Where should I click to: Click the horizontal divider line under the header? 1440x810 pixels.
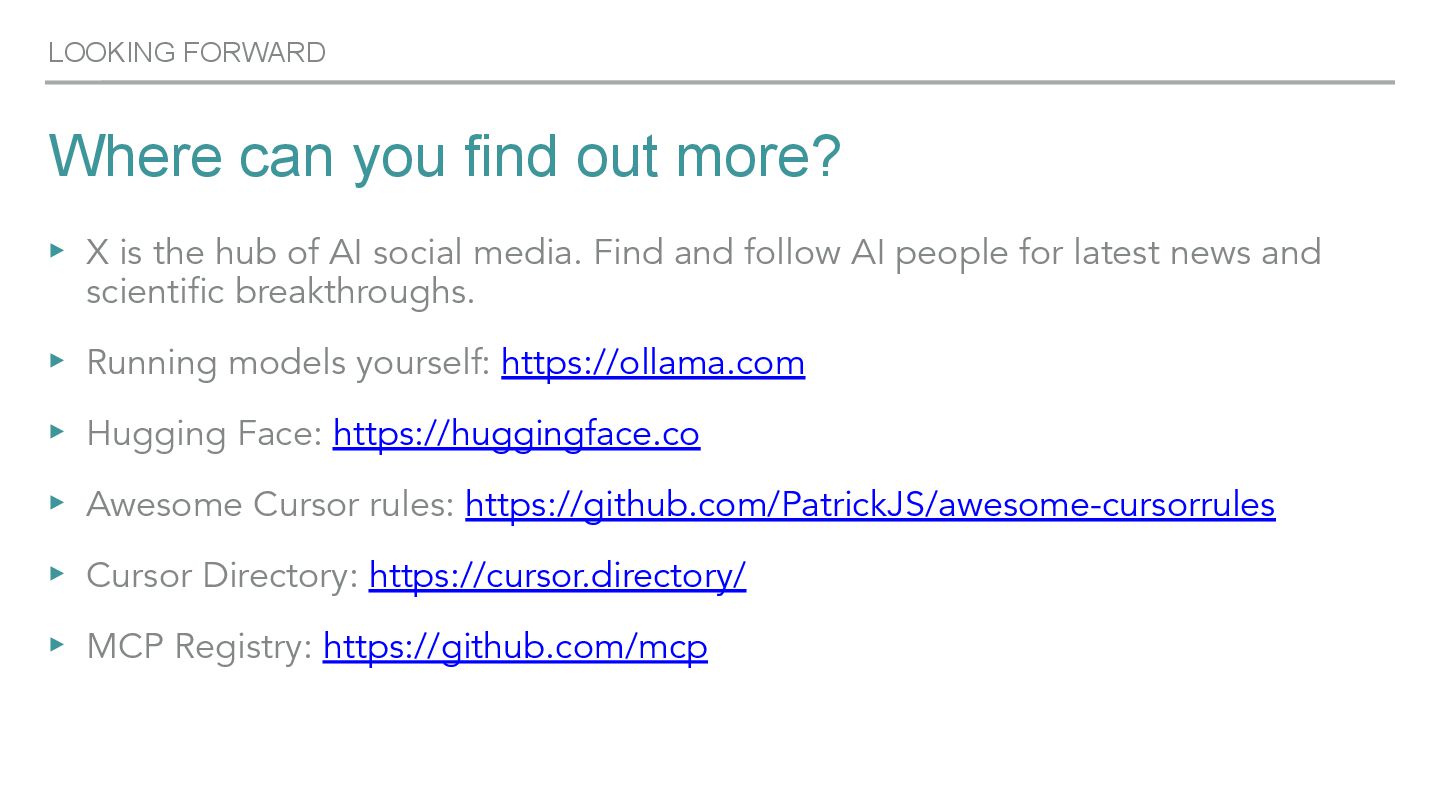(x=720, y=82)
